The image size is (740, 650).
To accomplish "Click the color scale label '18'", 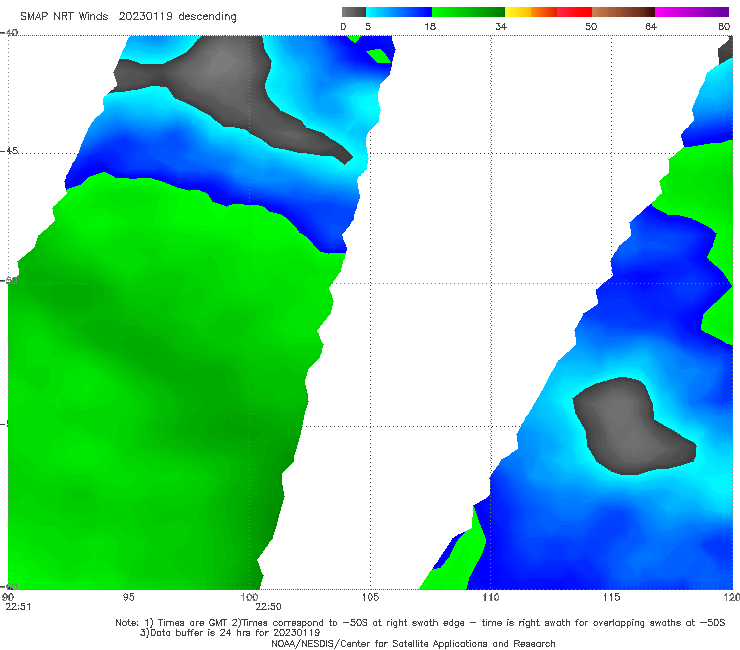I will 430,26.
